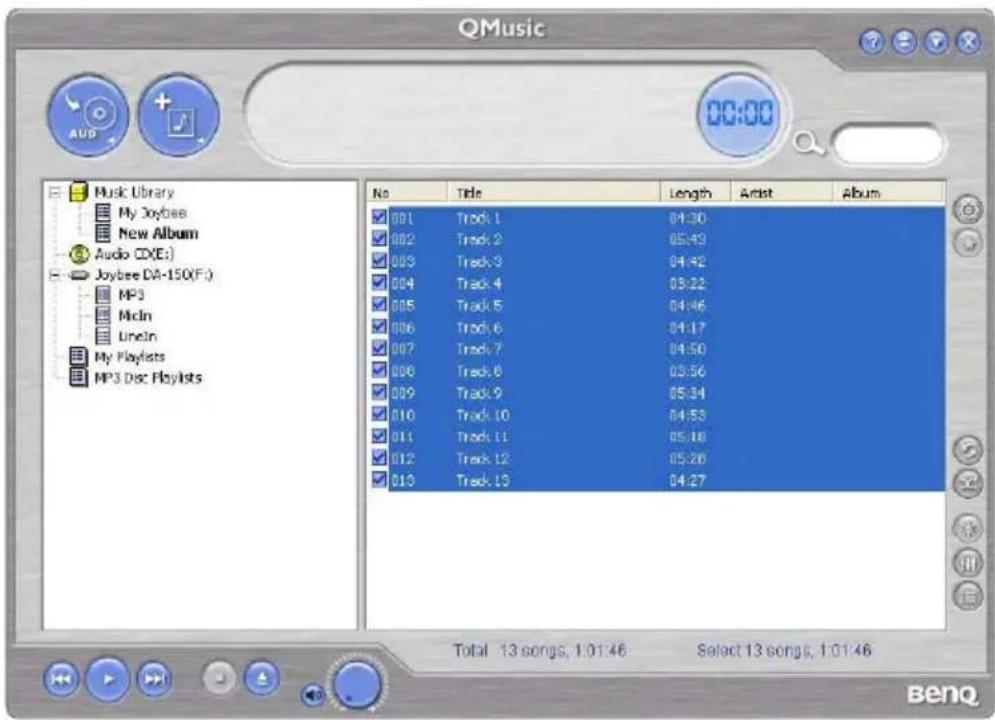Click the next track button
This screenshot has height=720, width=995.
click(154, 679)
